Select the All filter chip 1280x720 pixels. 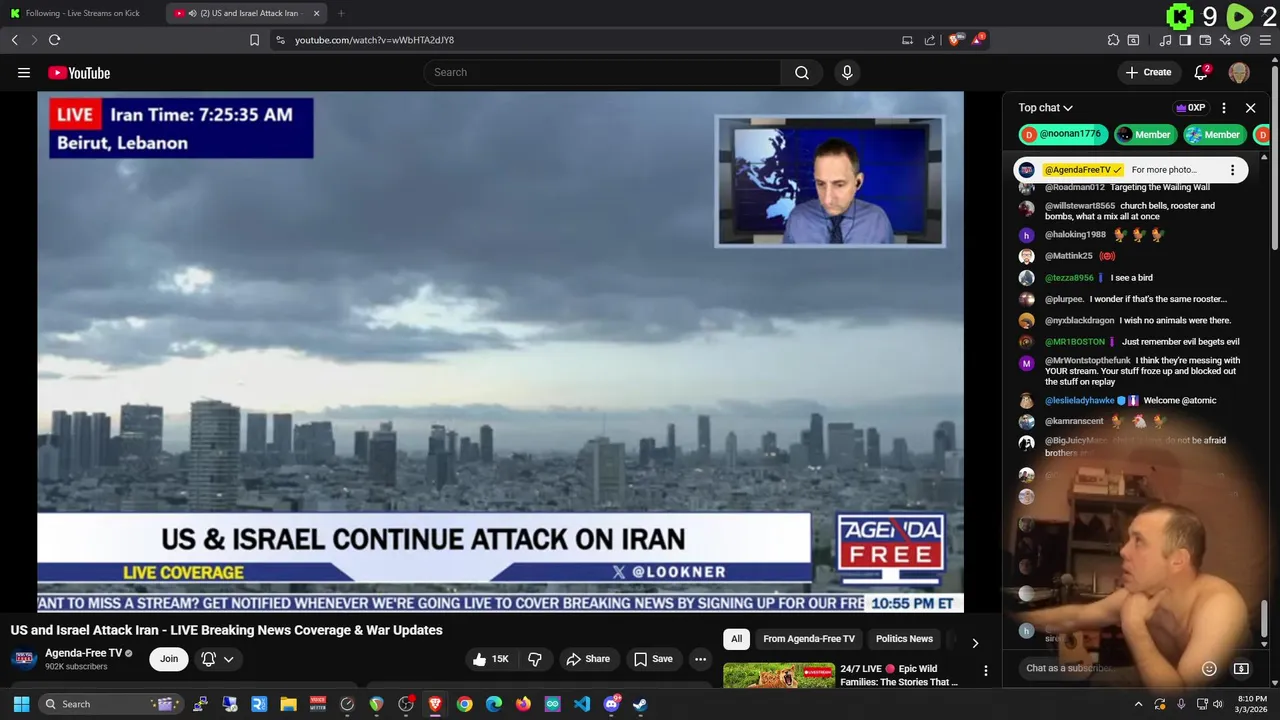pyautogui.click(x=736, y=639)
